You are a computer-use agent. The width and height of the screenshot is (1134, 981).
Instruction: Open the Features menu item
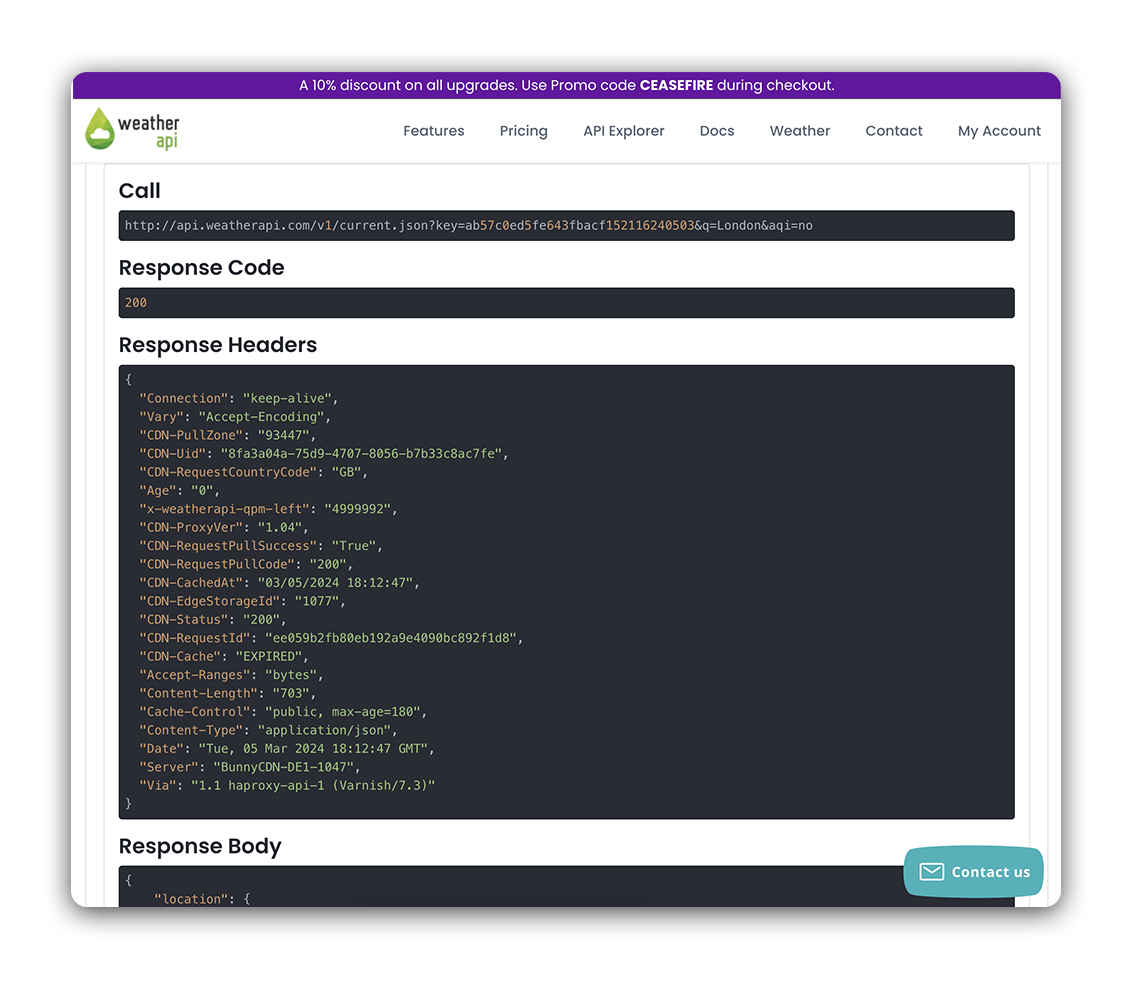click(433, 131)
